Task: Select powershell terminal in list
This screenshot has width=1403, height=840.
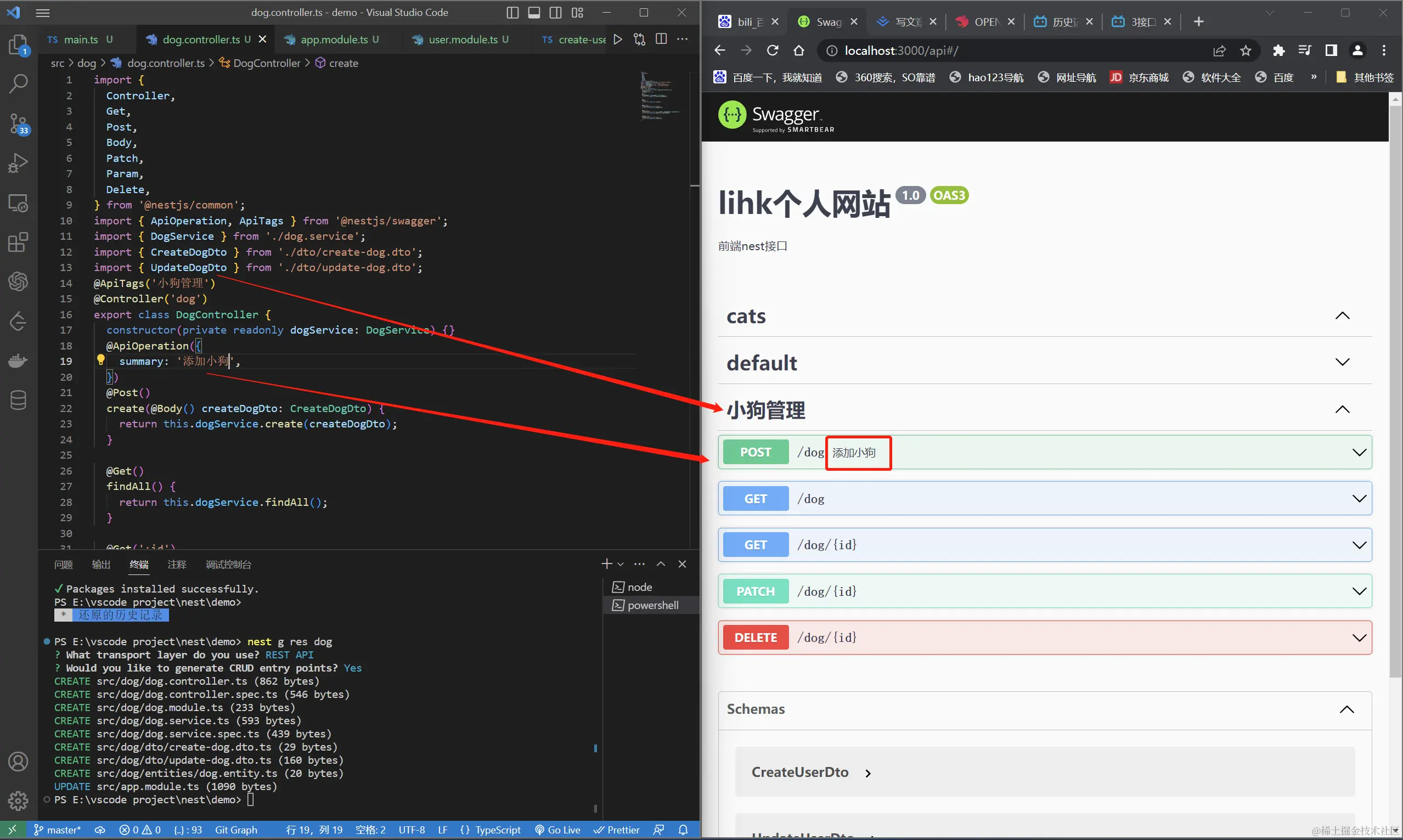Action: tap(652, 605)
